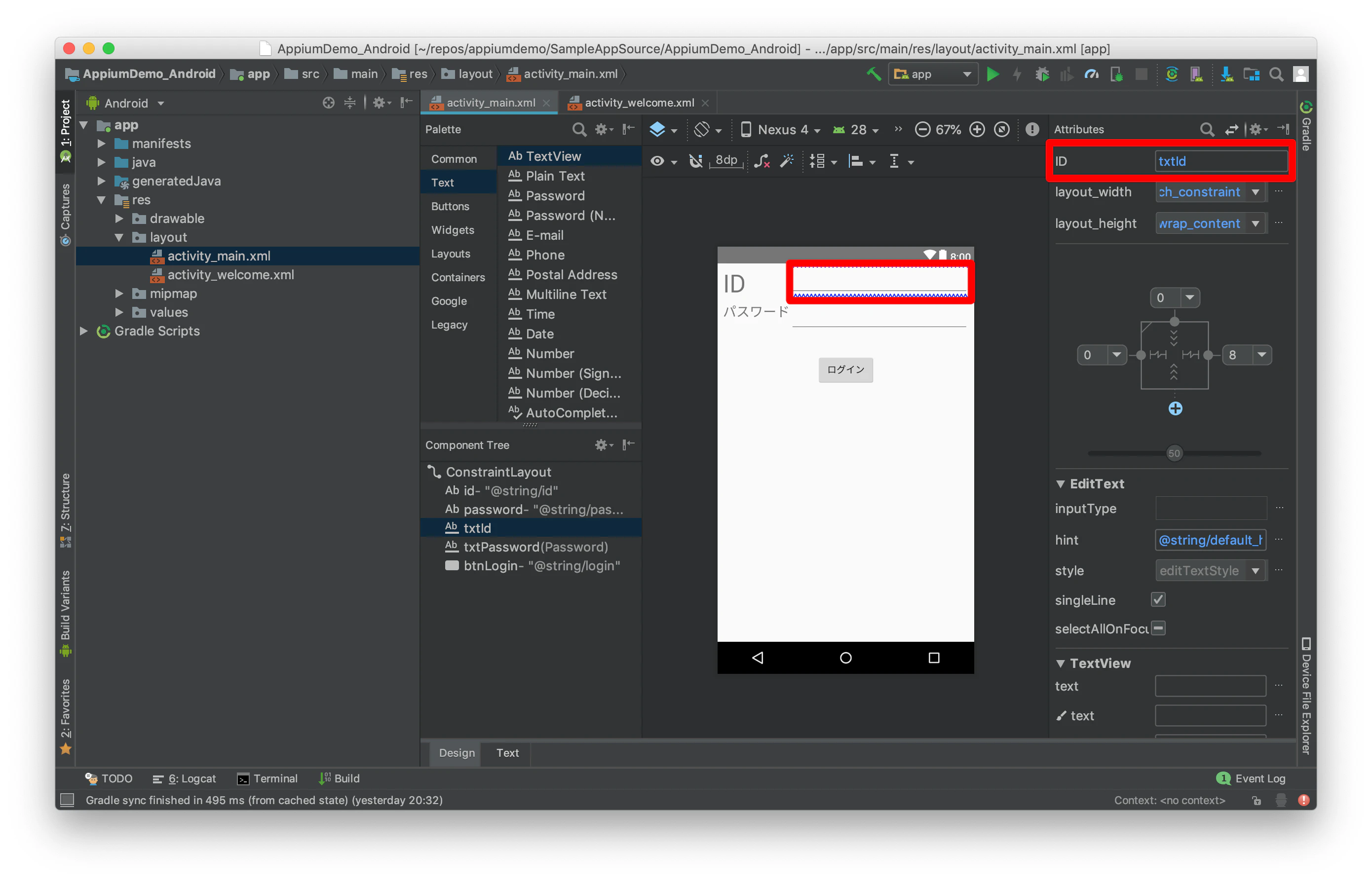The width and height of the screenshot is (1372, 883).
Task: Zoom out with the minus icon
Action: [x=922, y=130]
